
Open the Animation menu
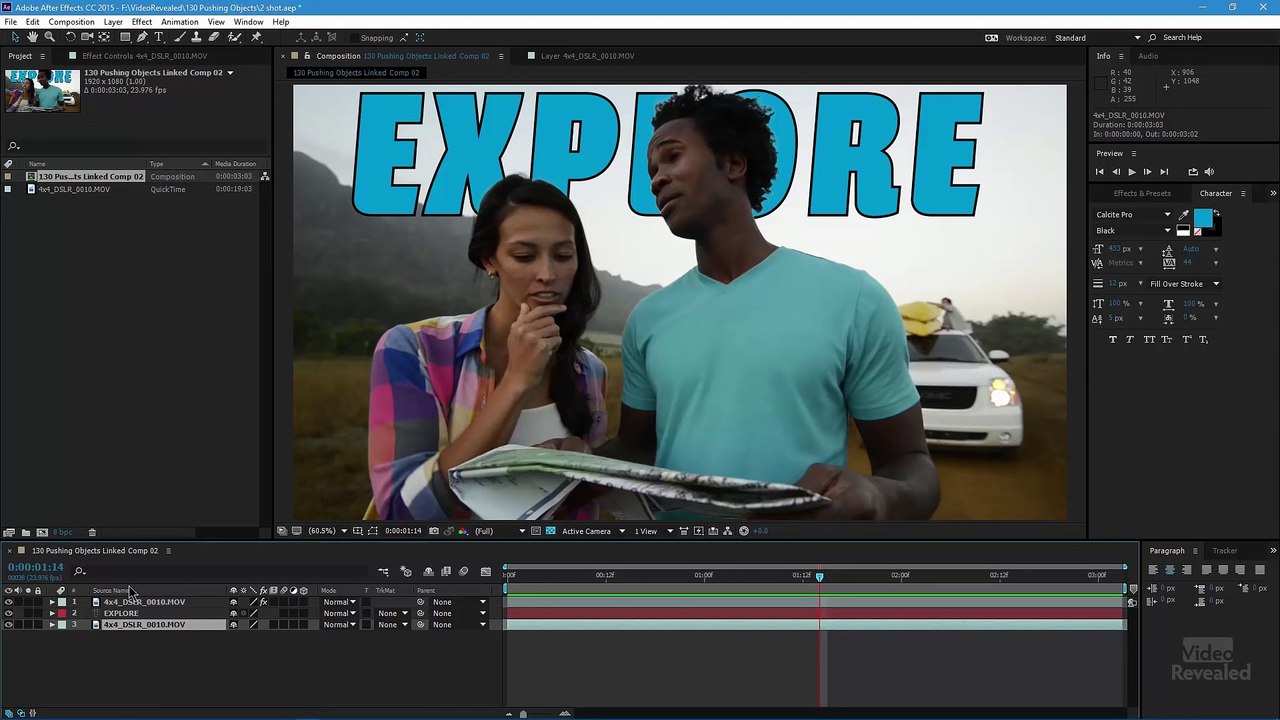point(180,22)
